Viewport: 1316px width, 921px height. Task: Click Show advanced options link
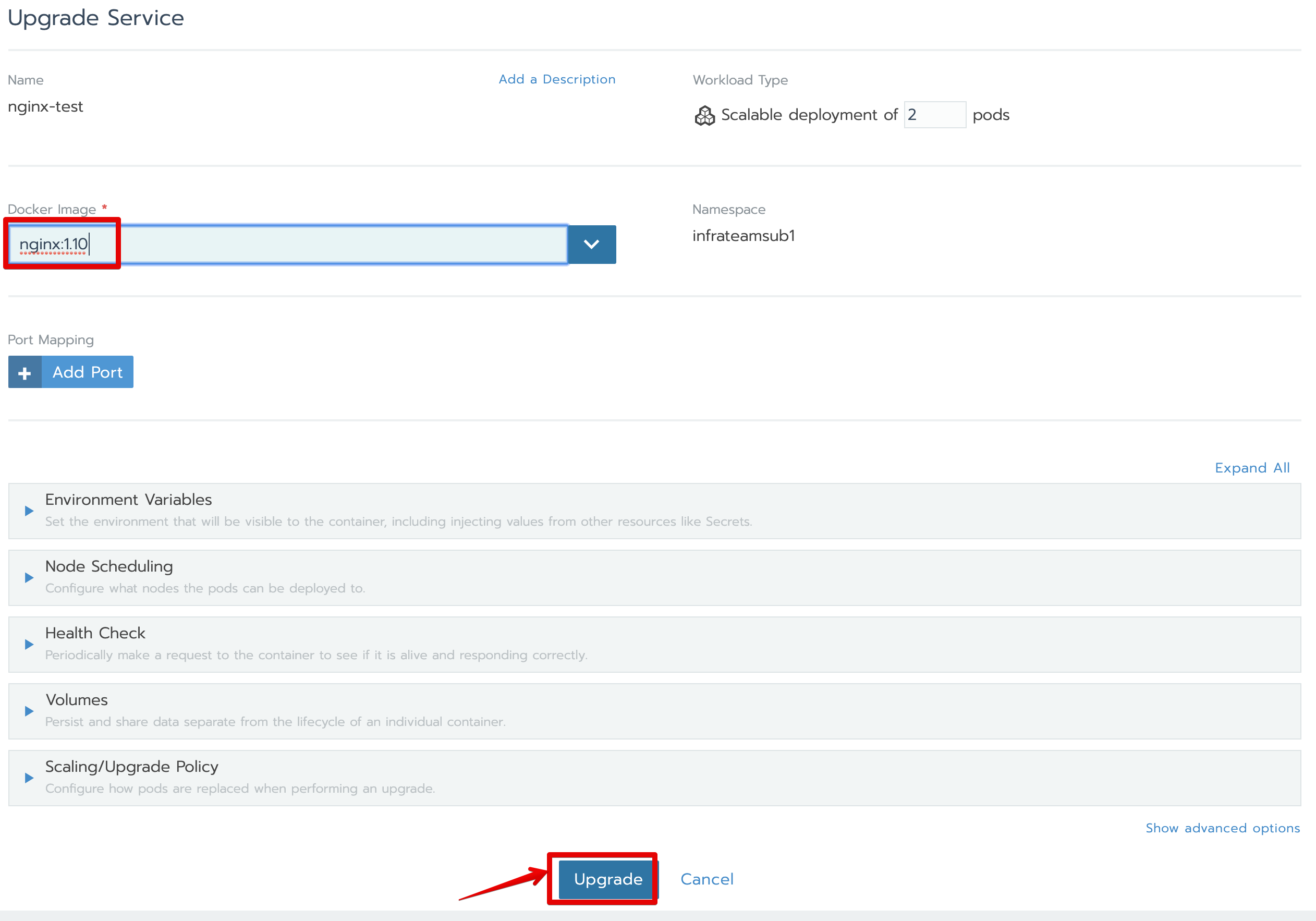pyautogui.click(x=1222, y=828)
